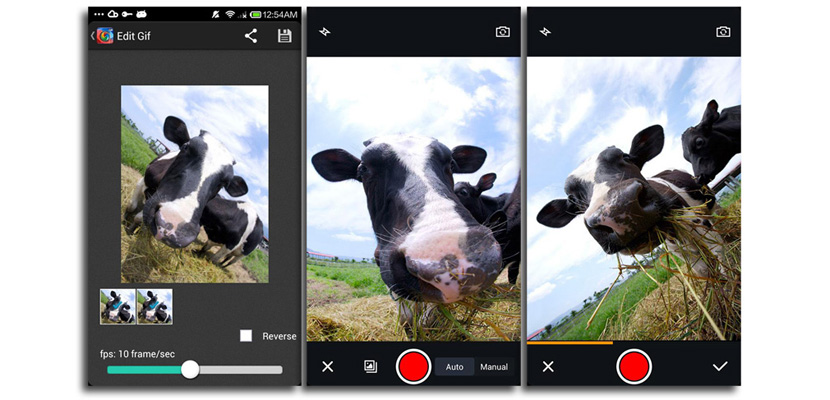830x400 pixels.
Task: Cancel with the X icon beside the gallery icon
Action: pyautogui.click(x=327, y=367)
